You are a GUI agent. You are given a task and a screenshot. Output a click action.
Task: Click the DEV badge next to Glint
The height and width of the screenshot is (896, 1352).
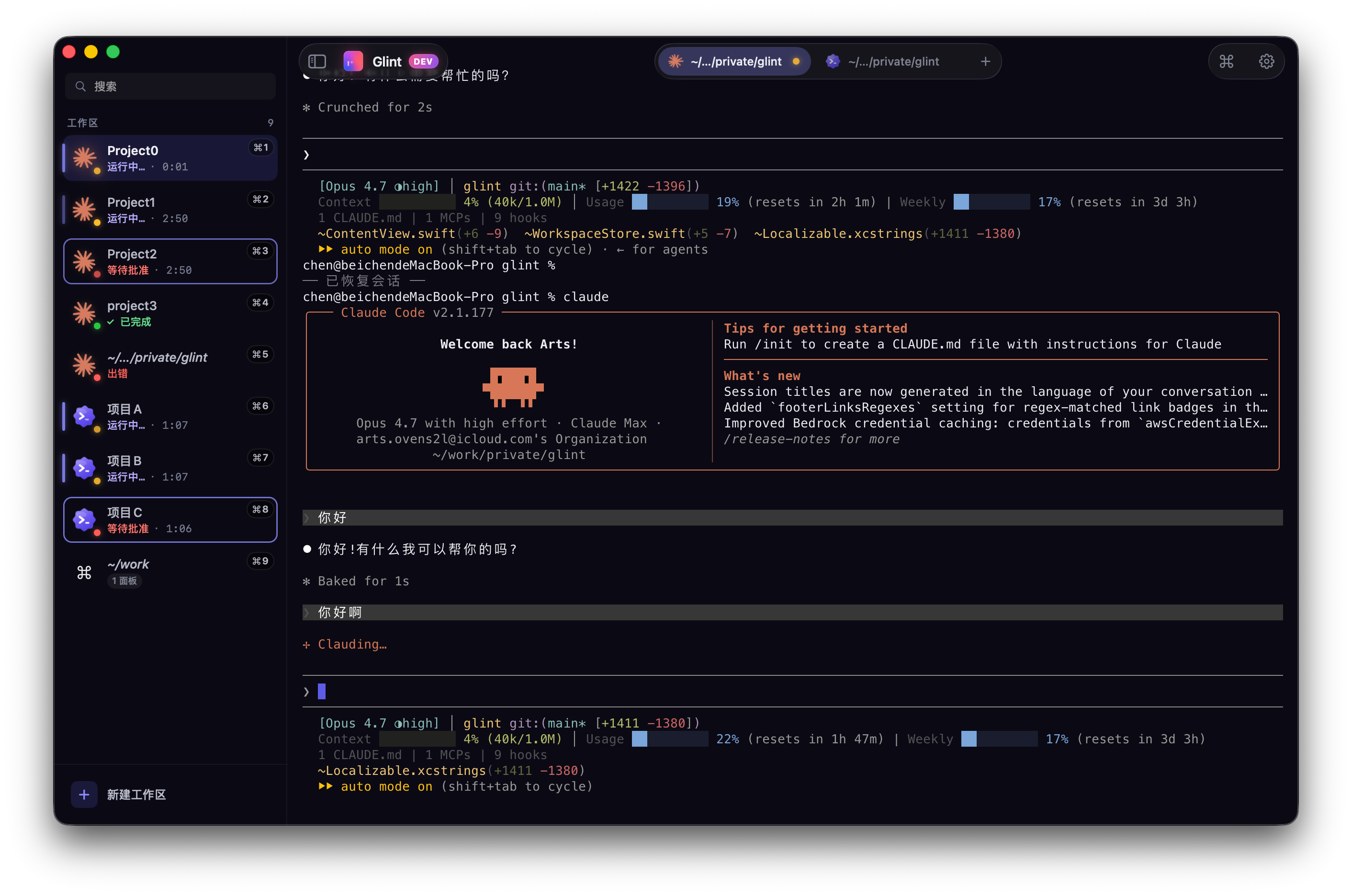pyautogui.click(x=423, y=61)
